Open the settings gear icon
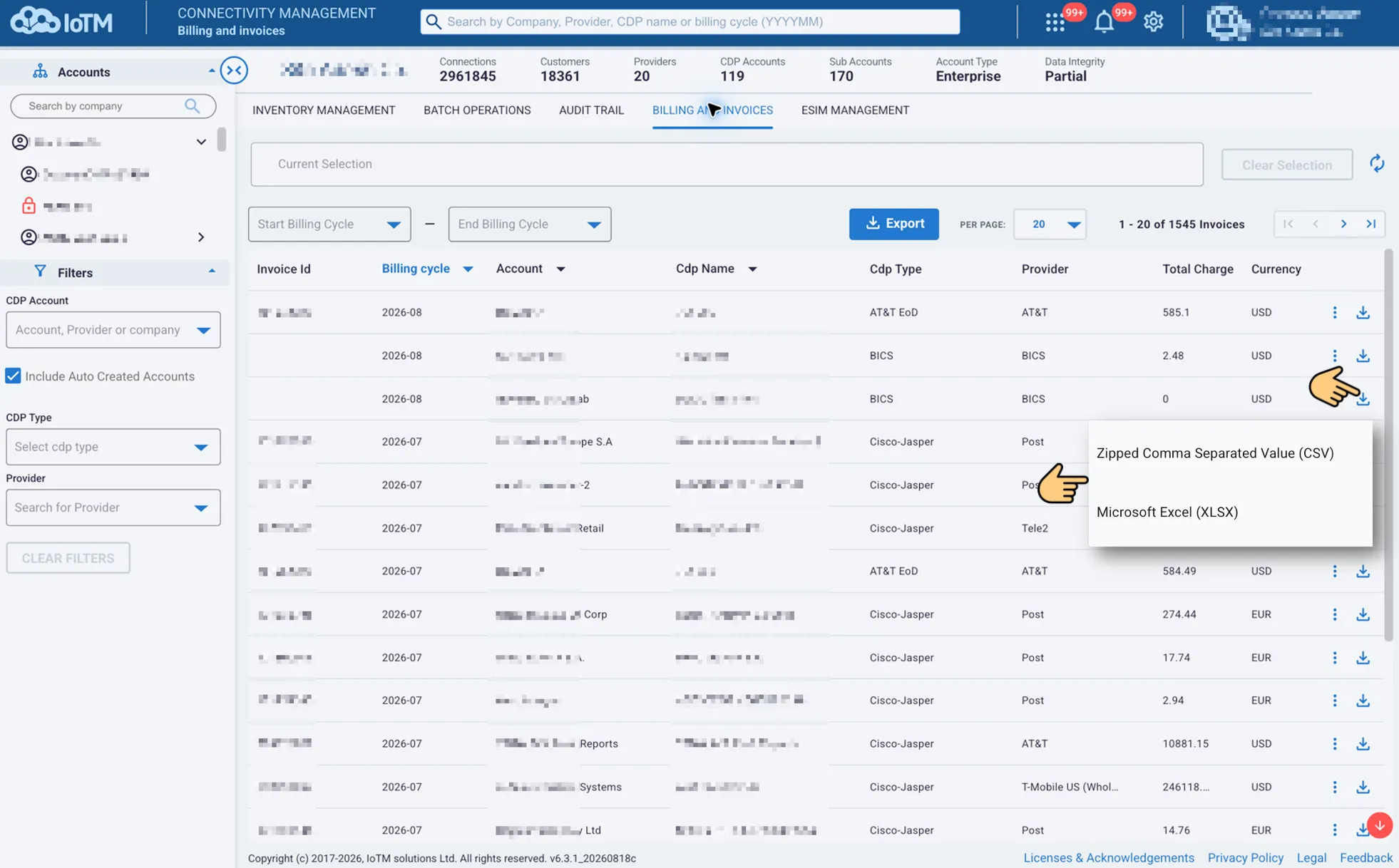Viewport: 1399px width, 868px height. [1153, 22]
